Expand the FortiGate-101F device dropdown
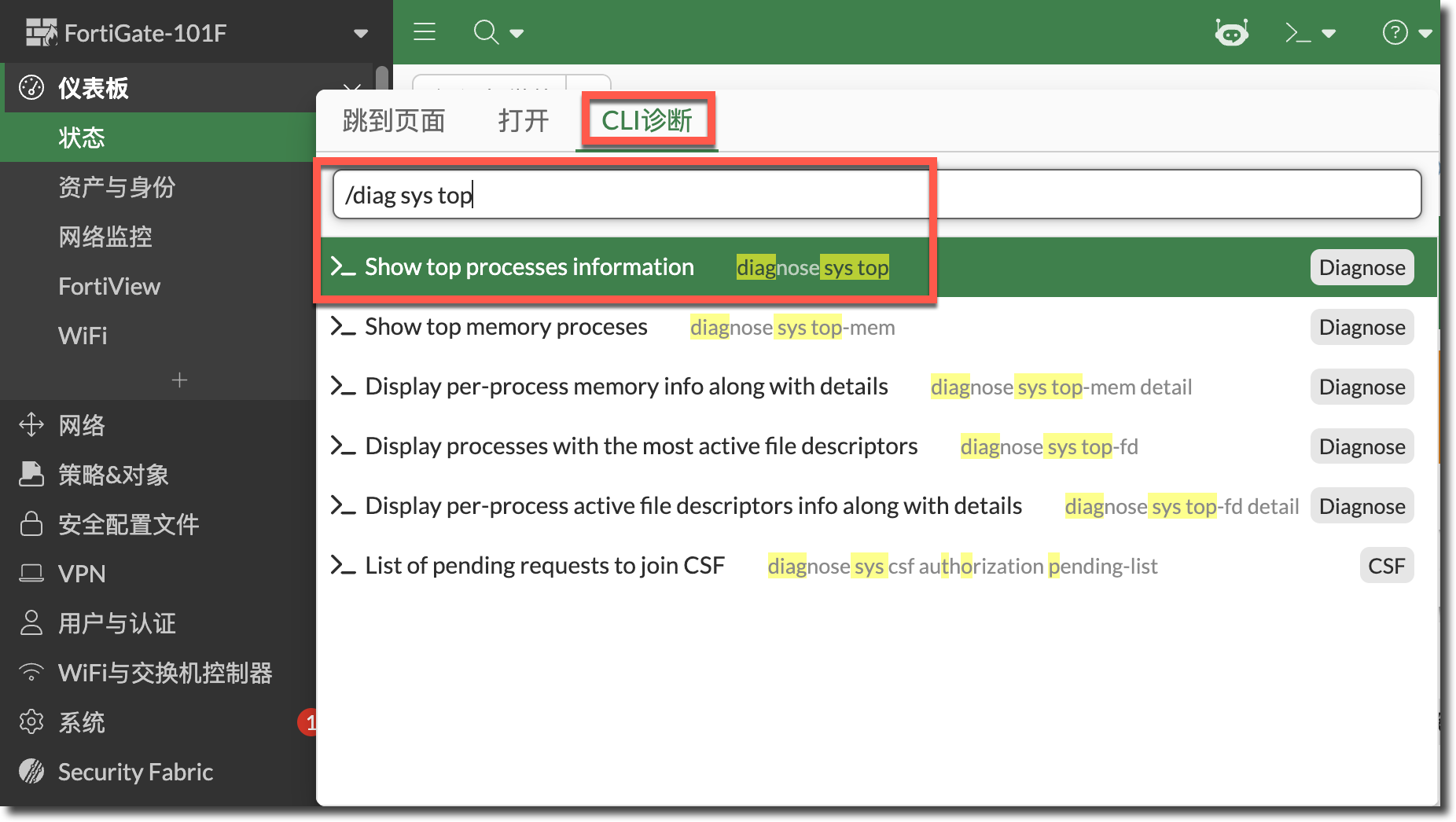The height and width of the screenshot is (822, 1456). [x=361, y=34]
